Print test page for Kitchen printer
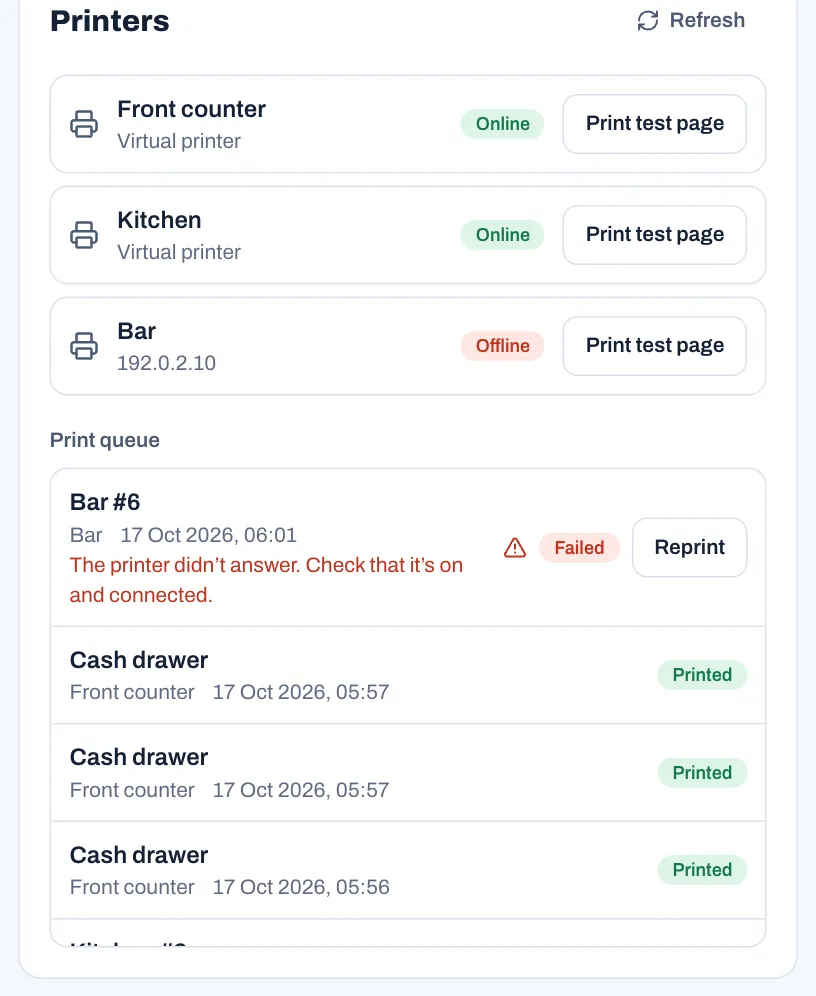The image size is (816, 996). click(655, 235)
